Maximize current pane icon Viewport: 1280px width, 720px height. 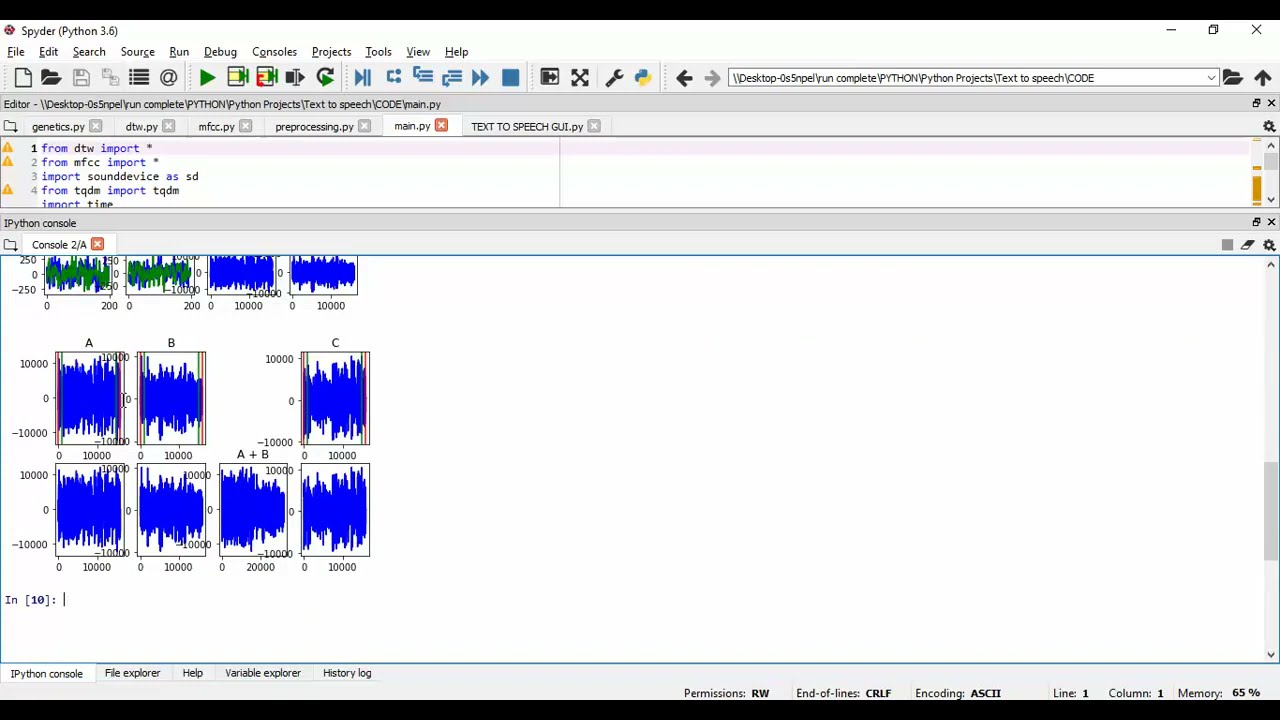coord(550,78)
